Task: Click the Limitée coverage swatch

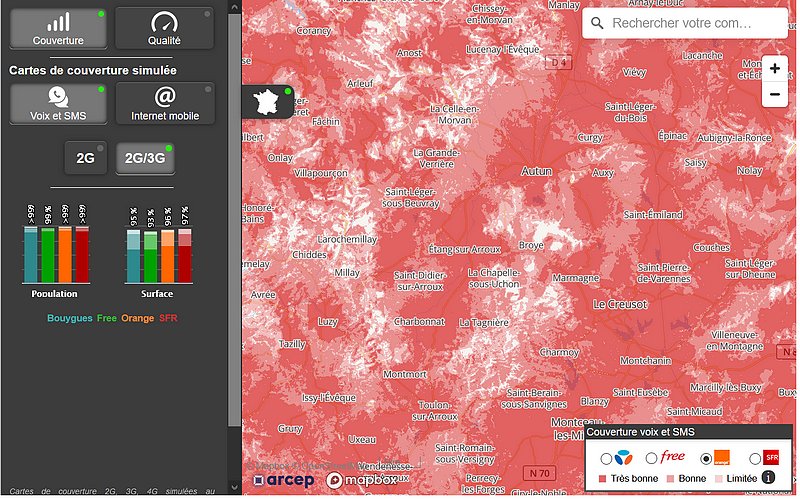Action: 718,479
